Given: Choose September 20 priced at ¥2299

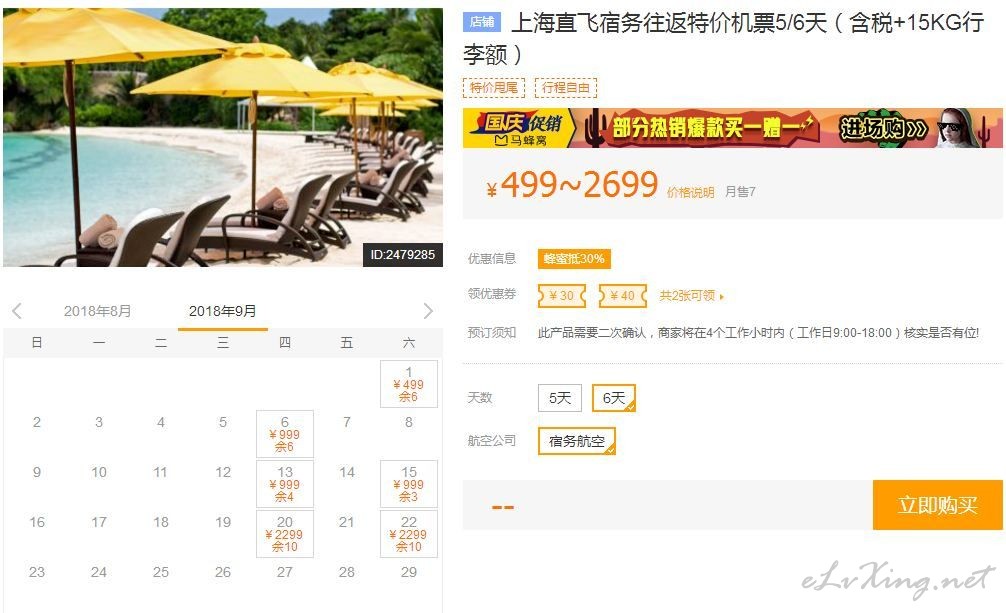Looking at the screenshot, I should click(285, 534).
